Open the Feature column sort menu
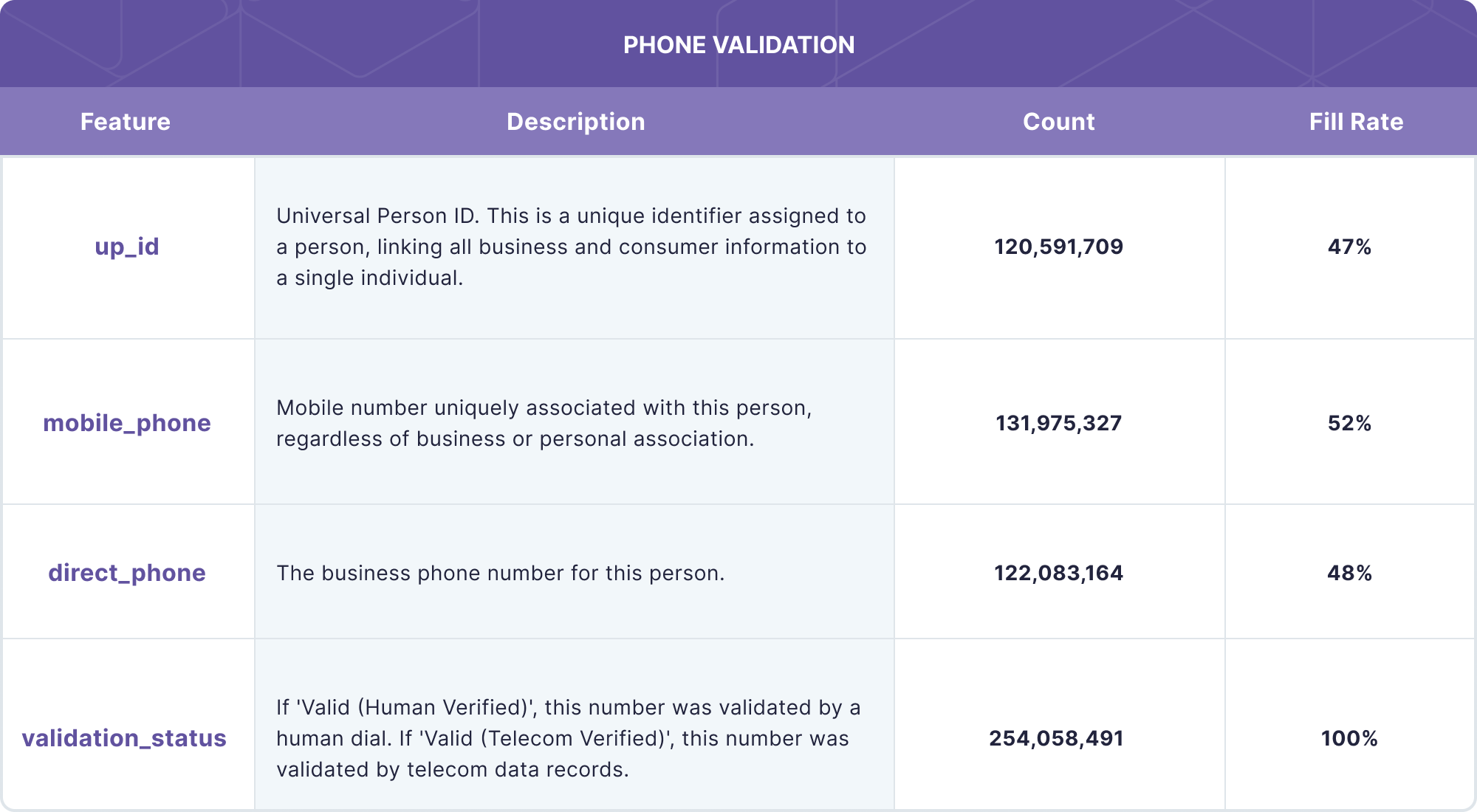The image size is (1477, 812). click(127, 122)
